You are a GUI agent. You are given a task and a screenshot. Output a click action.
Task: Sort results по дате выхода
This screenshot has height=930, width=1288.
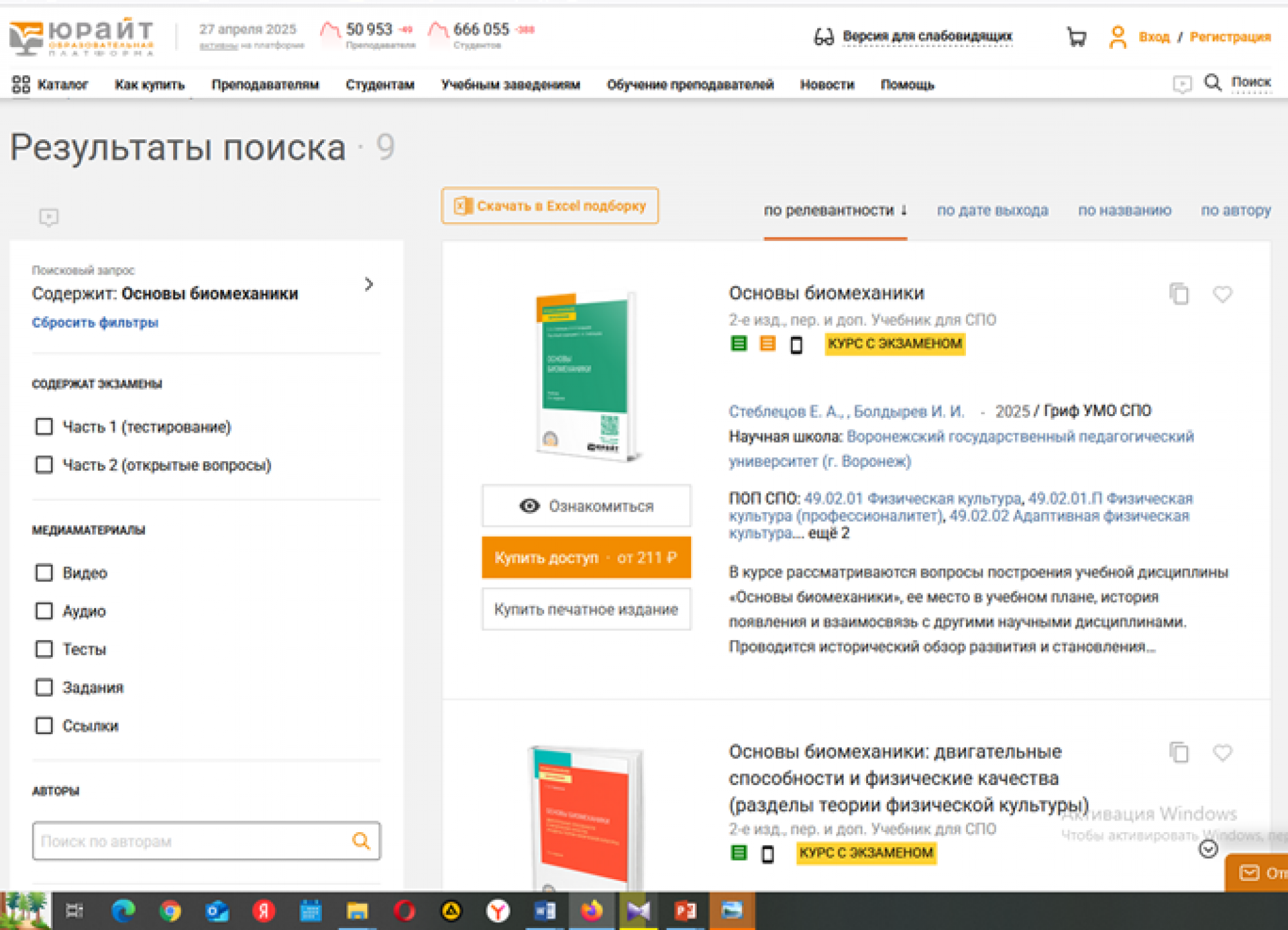coord(992,211)
